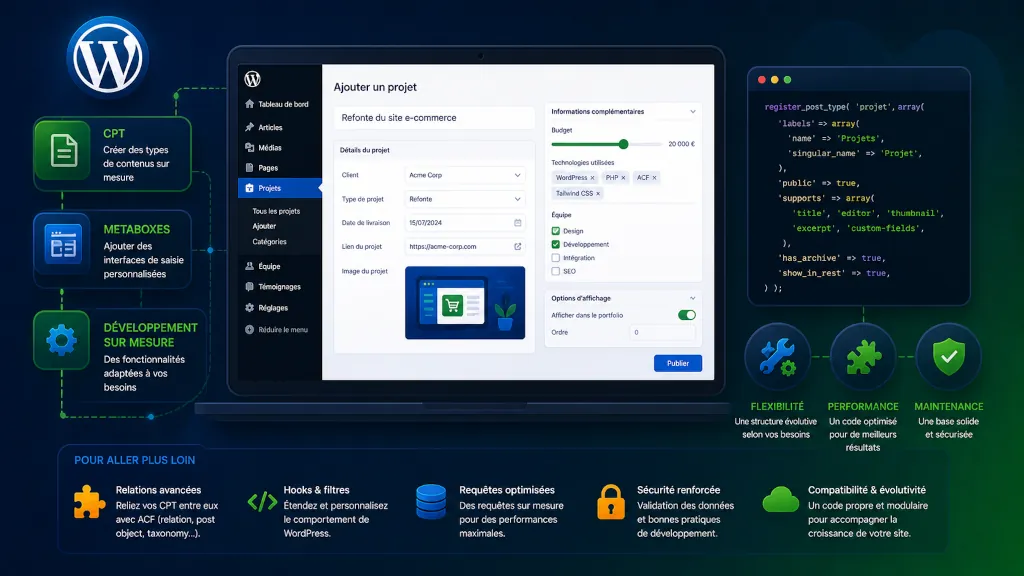Click the Ordre number field
Screen dimensions: 1024x576
662,332
